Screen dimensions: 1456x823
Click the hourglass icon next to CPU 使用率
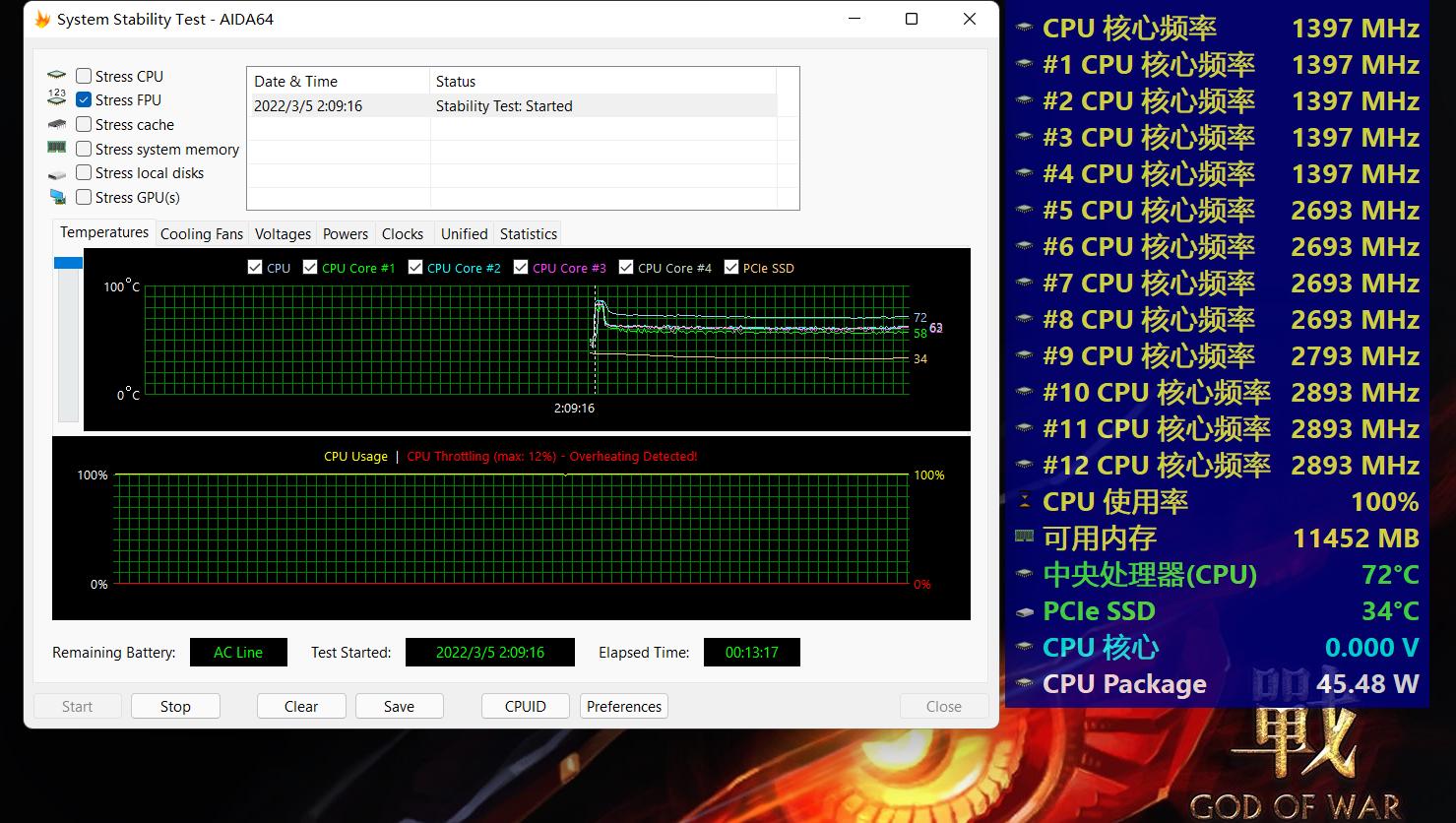1025,501
